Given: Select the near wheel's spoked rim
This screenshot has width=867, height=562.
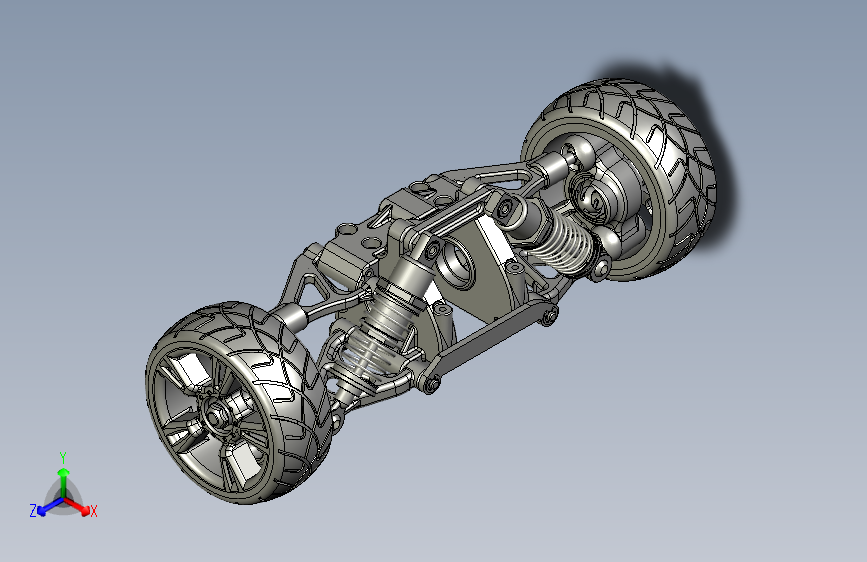Looking at the screenshot, I should point(217,419).
